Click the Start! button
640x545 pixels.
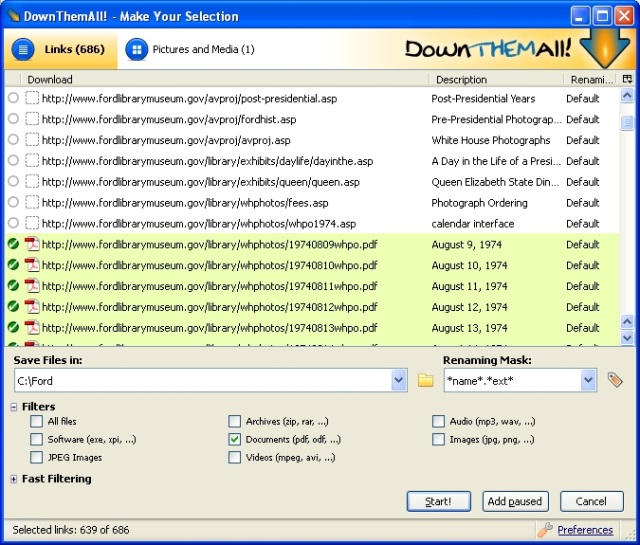tap(438, 501)
